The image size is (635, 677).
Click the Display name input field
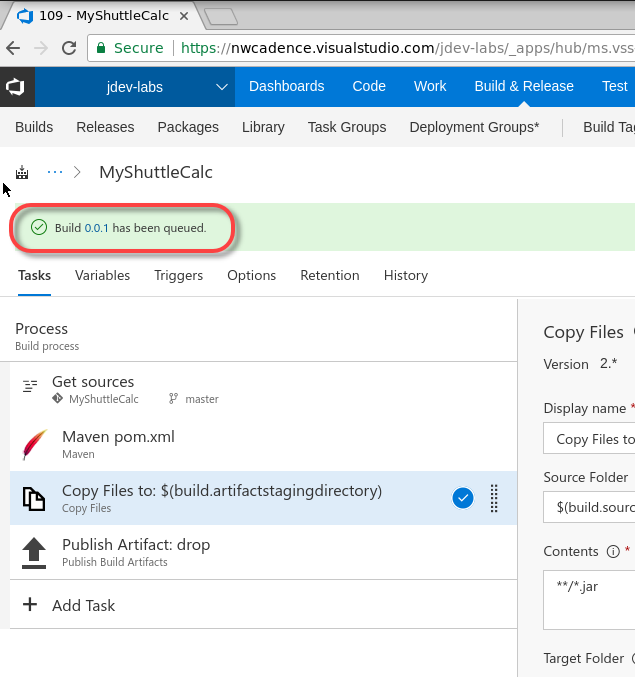pos(589,439)
